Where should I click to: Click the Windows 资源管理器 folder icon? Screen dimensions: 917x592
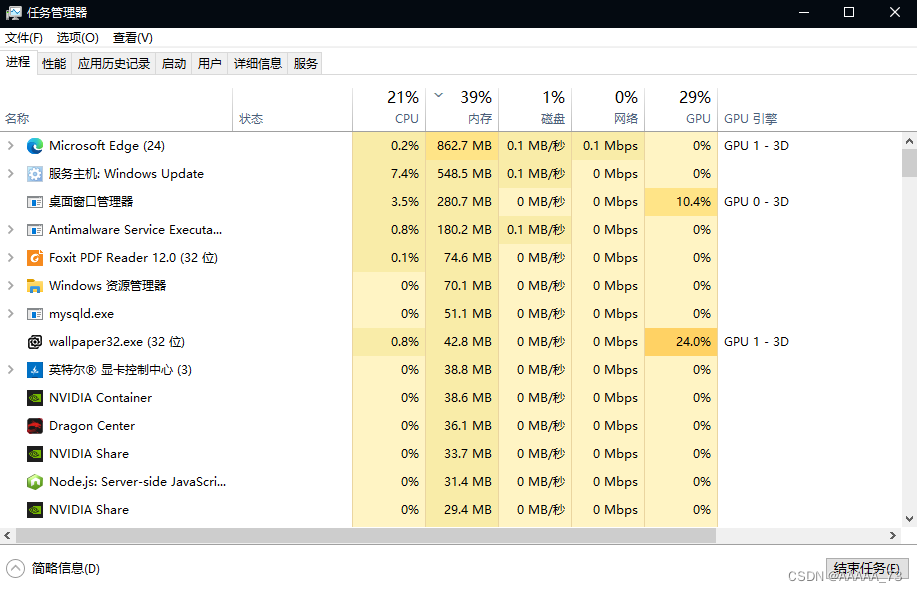point(35,286)
